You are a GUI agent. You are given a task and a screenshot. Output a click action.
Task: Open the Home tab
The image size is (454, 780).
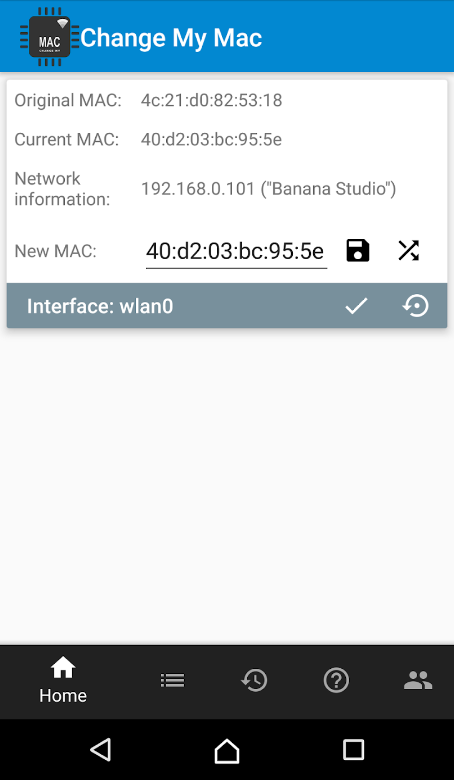click(x=63, y=680)
